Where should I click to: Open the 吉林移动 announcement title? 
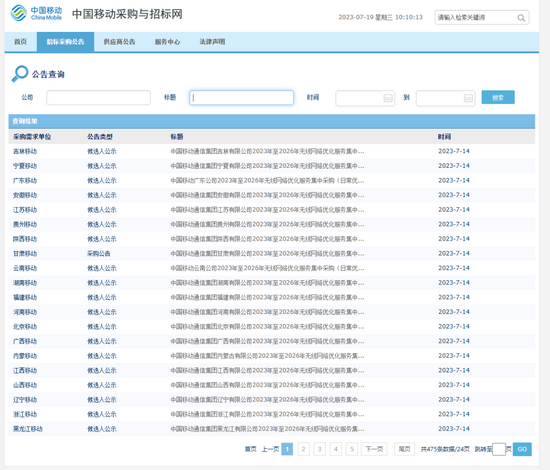(267, 152)
